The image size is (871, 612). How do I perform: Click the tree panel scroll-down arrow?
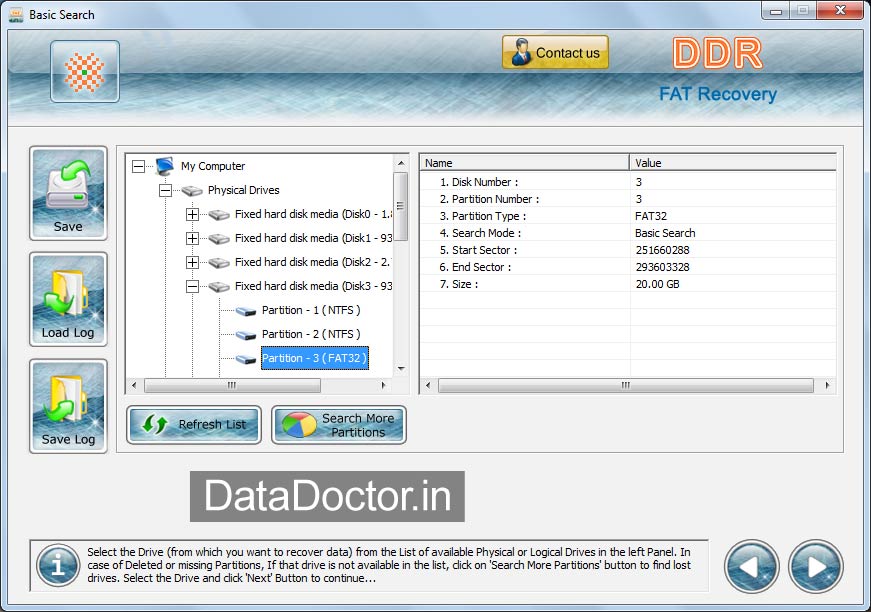pyautogui.click(x=401, y=368)
